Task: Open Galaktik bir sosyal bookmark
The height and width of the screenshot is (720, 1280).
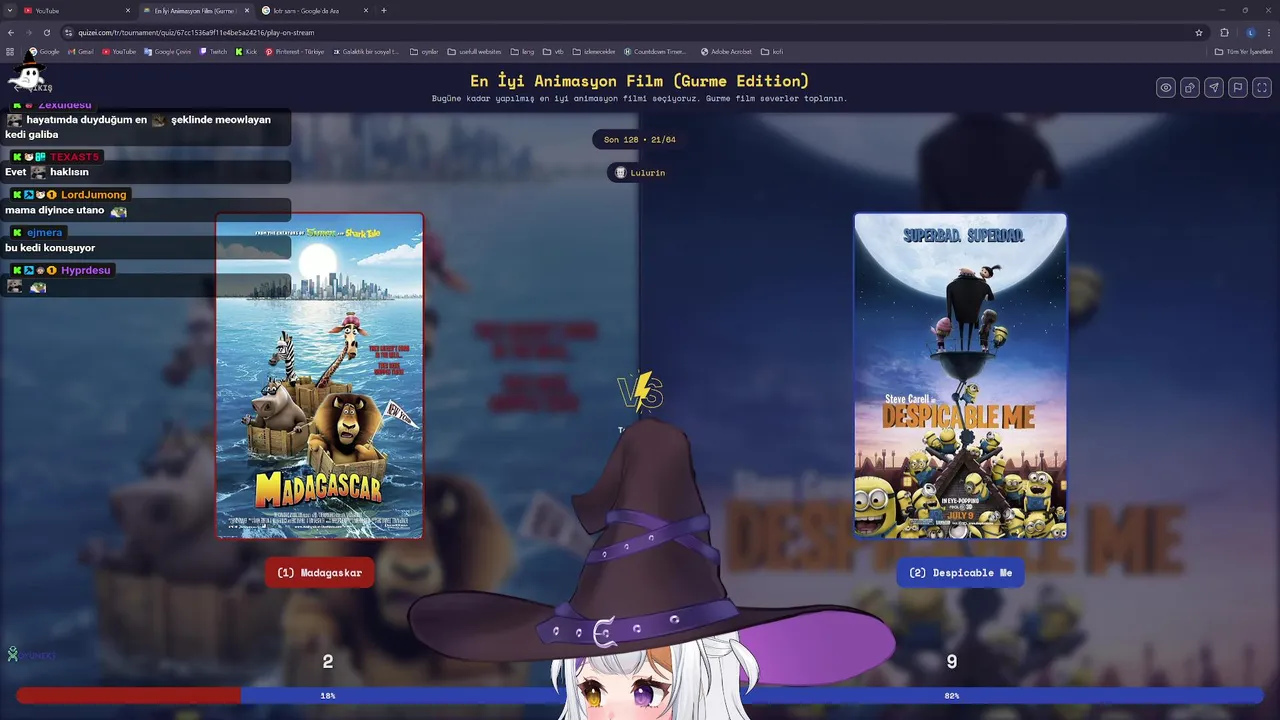Action: [x=366, y=51]
